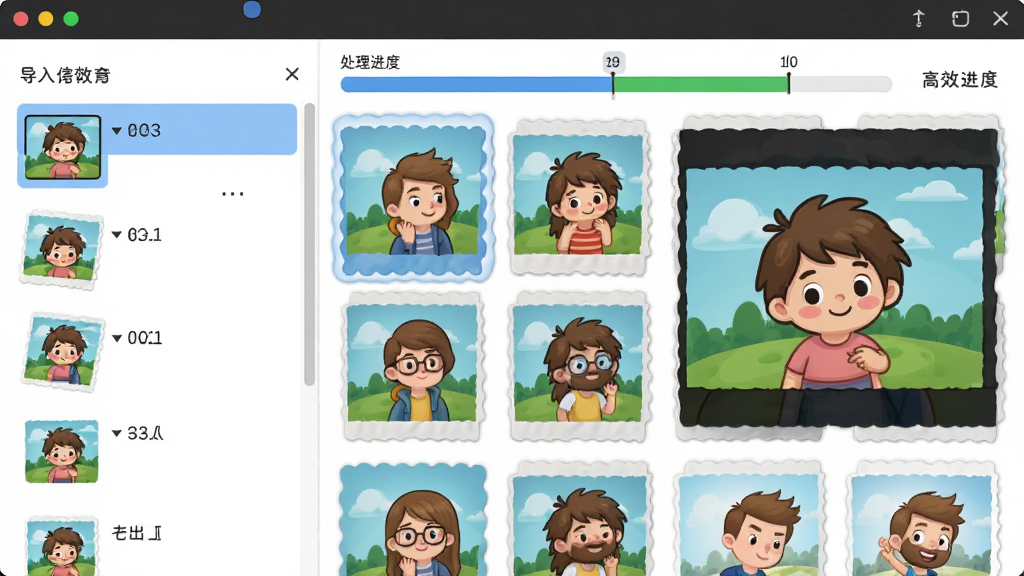The width and height of the screenshot is (1024, 576).
Task: Click the progress marker labeled 1/0
Action: tap(789, 62)
